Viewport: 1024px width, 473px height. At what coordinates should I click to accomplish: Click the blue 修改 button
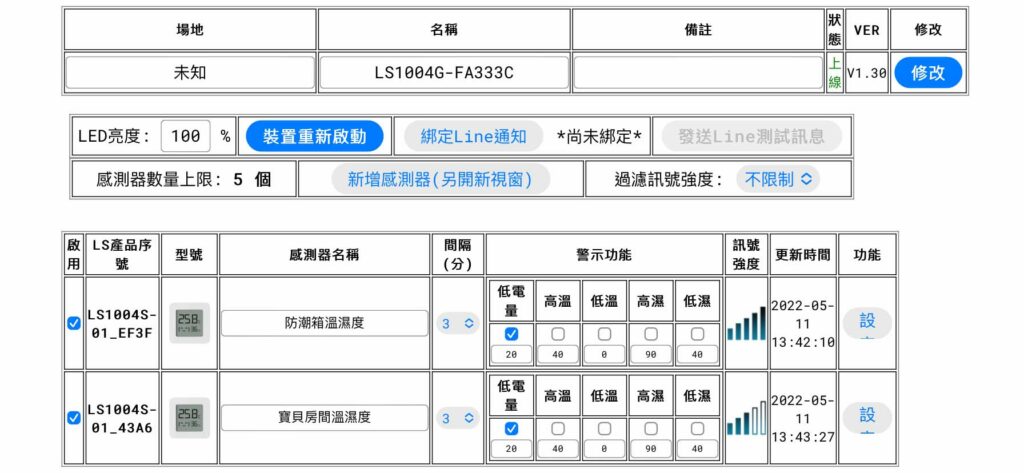pos(927,72)
